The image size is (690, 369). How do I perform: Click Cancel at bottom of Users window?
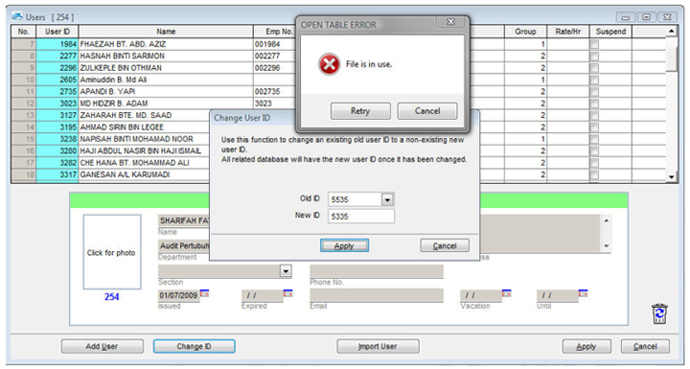[645, 347]
